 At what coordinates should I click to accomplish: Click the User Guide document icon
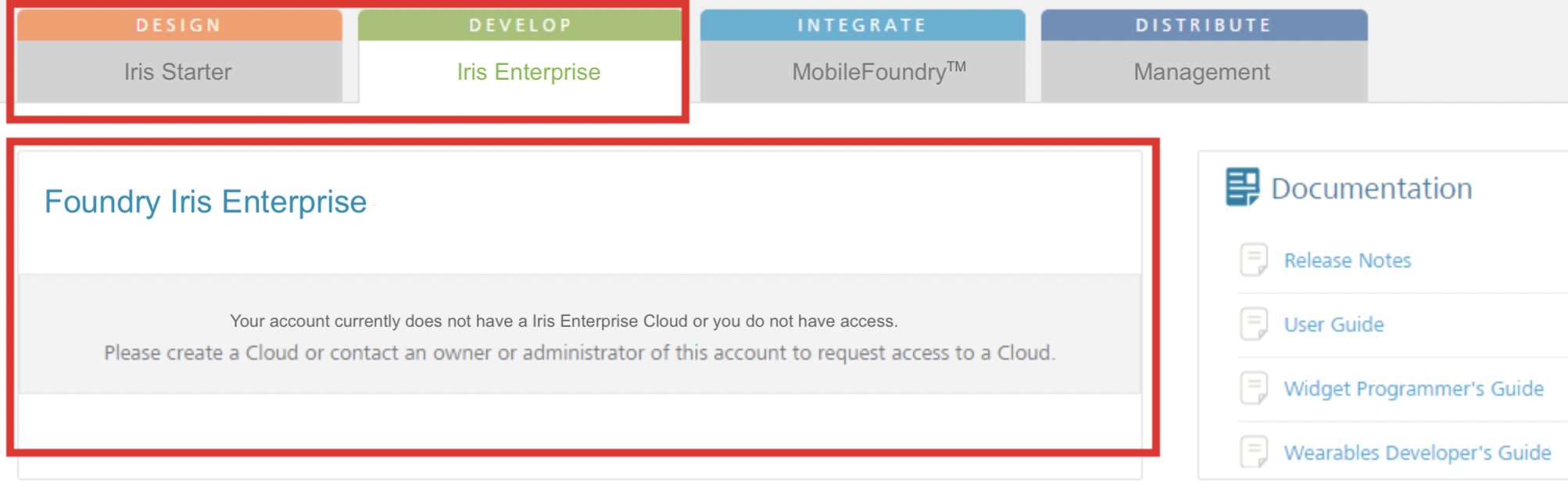tap(1254, 324)
